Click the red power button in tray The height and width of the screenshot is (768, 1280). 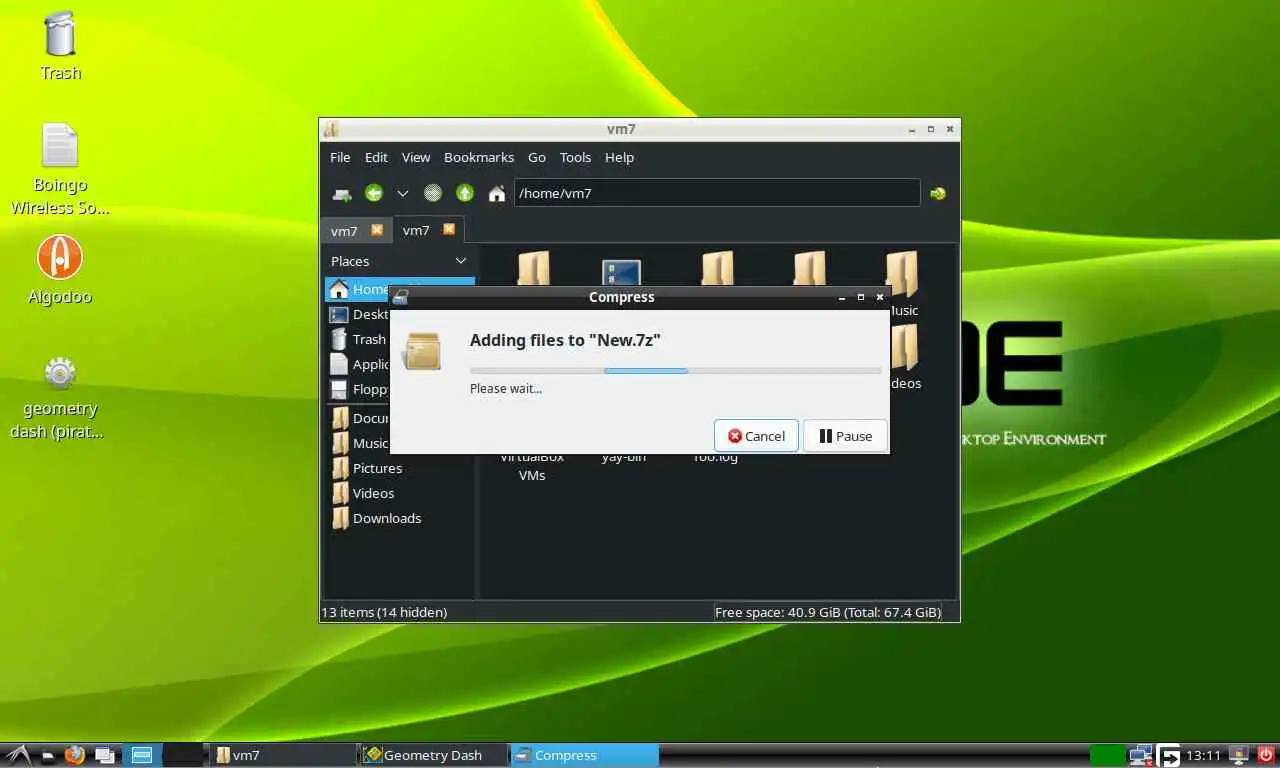1265,755
